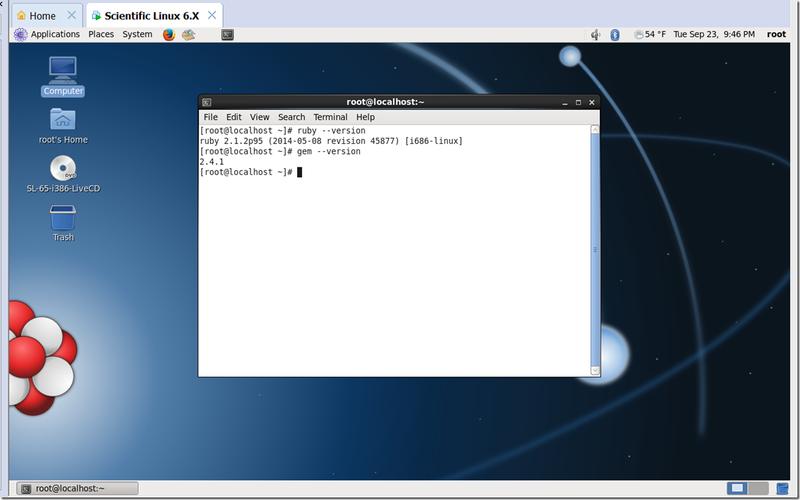Click the ruby --version command line

[x=283, y=131]
